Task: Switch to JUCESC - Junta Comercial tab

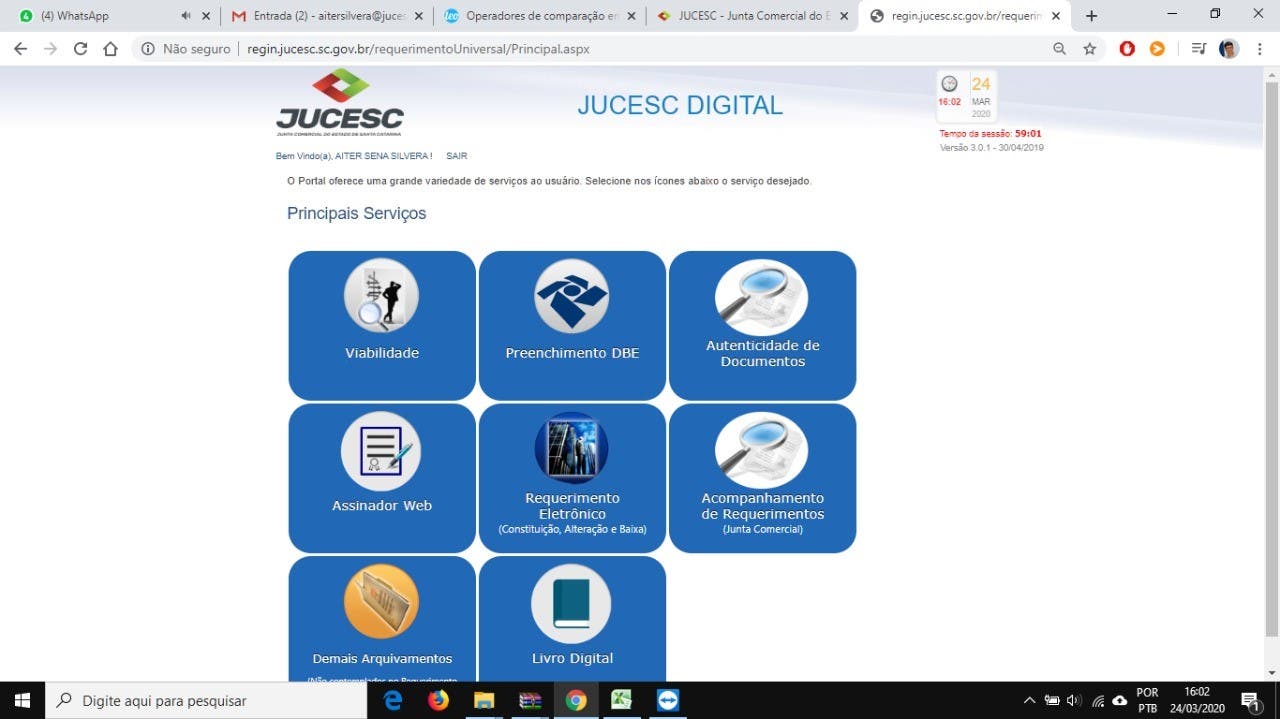Action: 752,16
